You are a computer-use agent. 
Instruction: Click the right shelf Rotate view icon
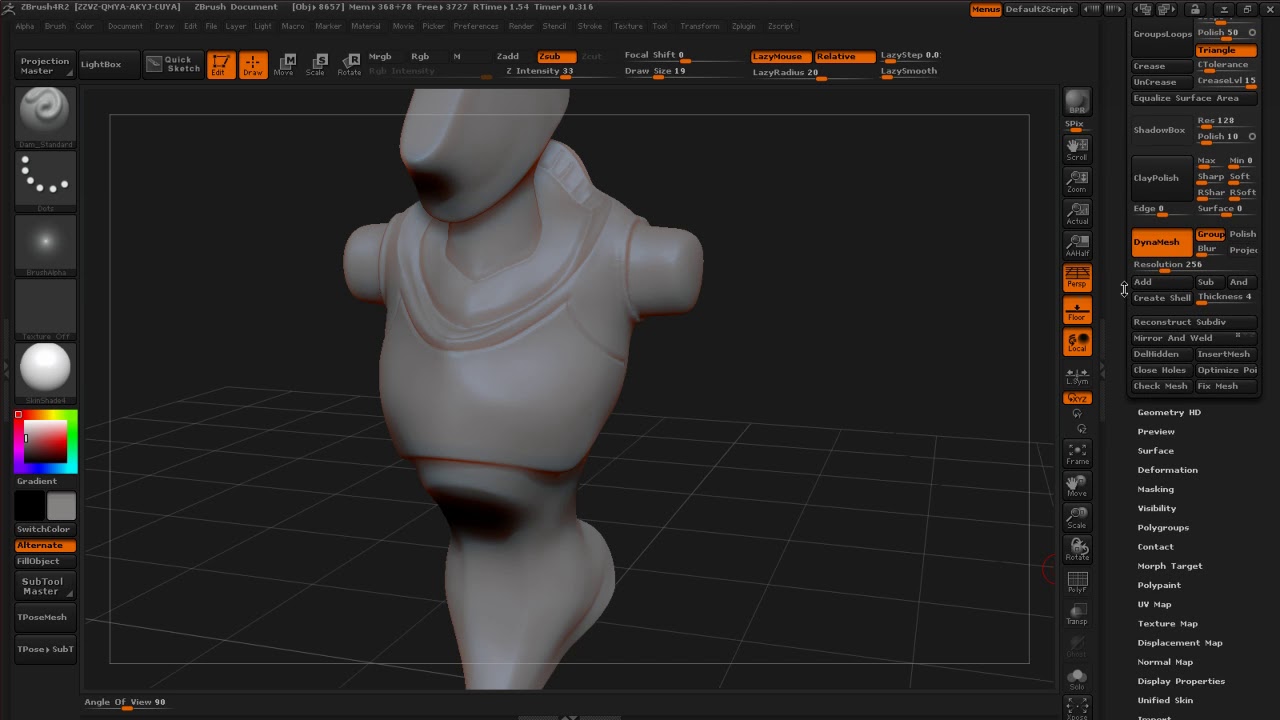(x=1077, y=549)
